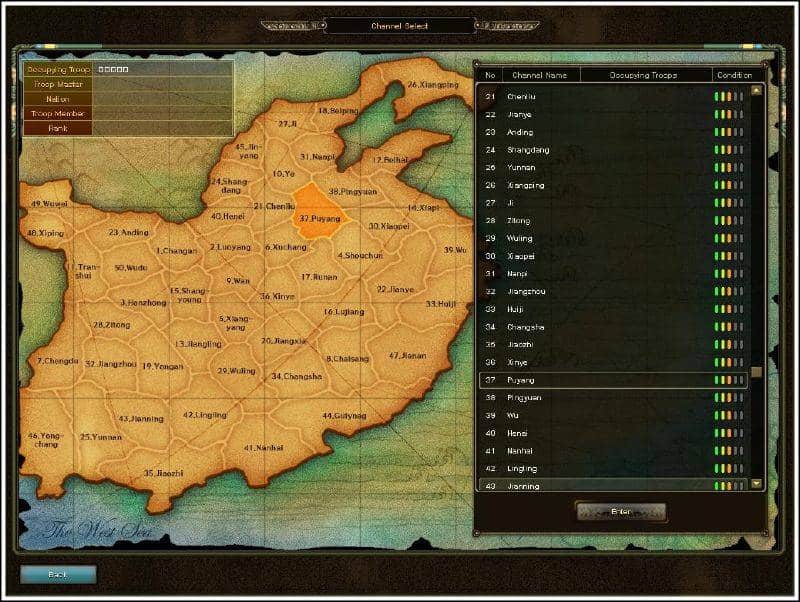Viewport: 800px width, 602px height.
Task: Select the 48.Xiping region on the map
Action: [x=45, y=233]
